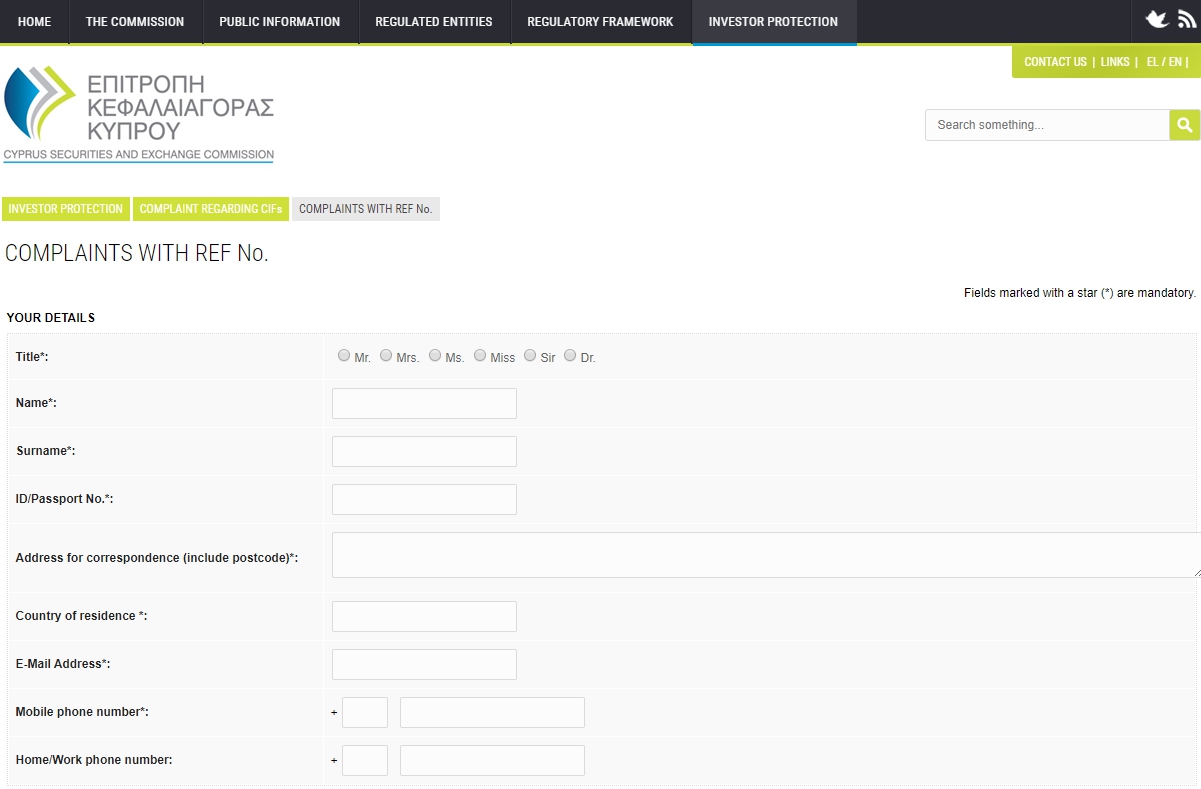Click the Contact Us link
This screenshot has width=1201, height=789.
click(x=1055, y=62)
